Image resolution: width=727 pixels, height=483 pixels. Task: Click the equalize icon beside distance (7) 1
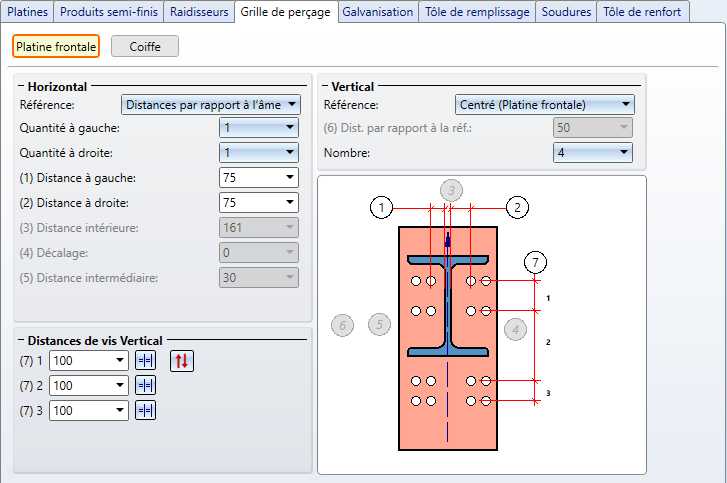pyautogui.click(x=146, y=361)
